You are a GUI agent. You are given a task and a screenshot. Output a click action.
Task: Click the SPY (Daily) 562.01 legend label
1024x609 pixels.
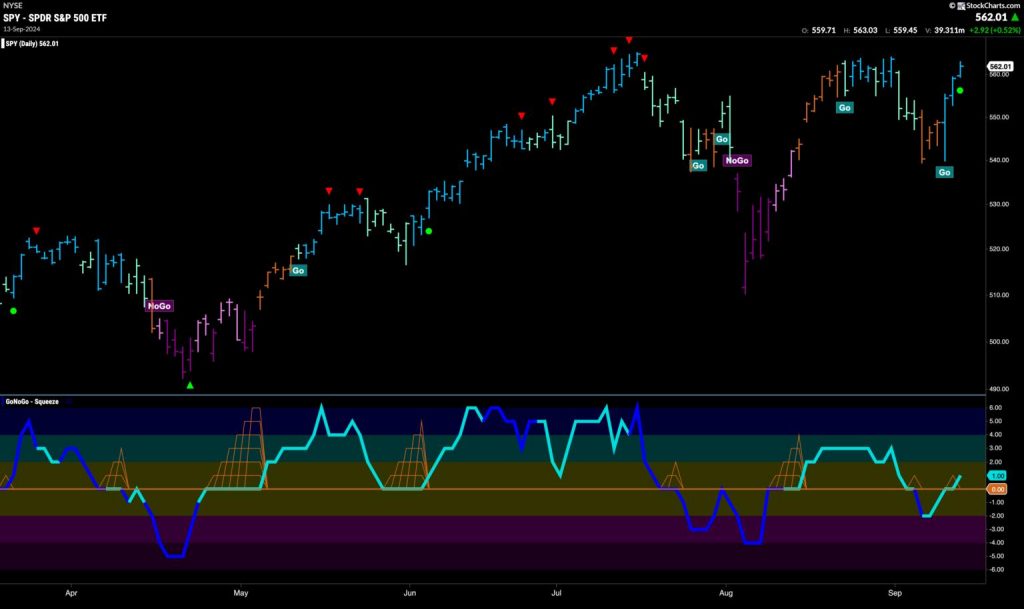point(32,44)
